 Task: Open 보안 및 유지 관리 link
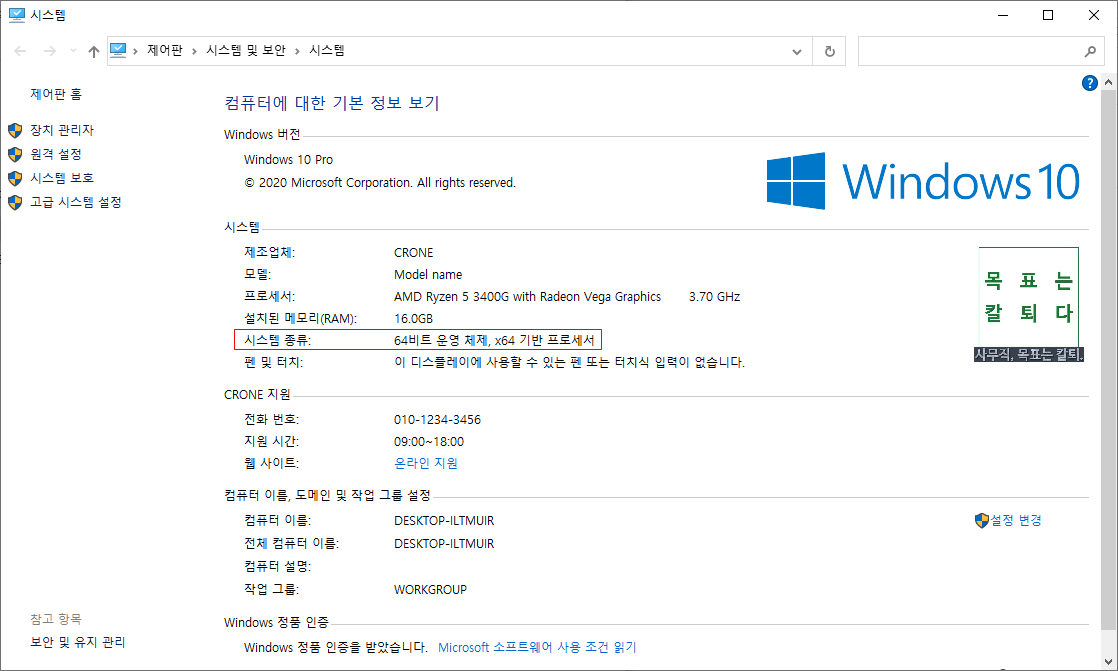coord(78,642)
